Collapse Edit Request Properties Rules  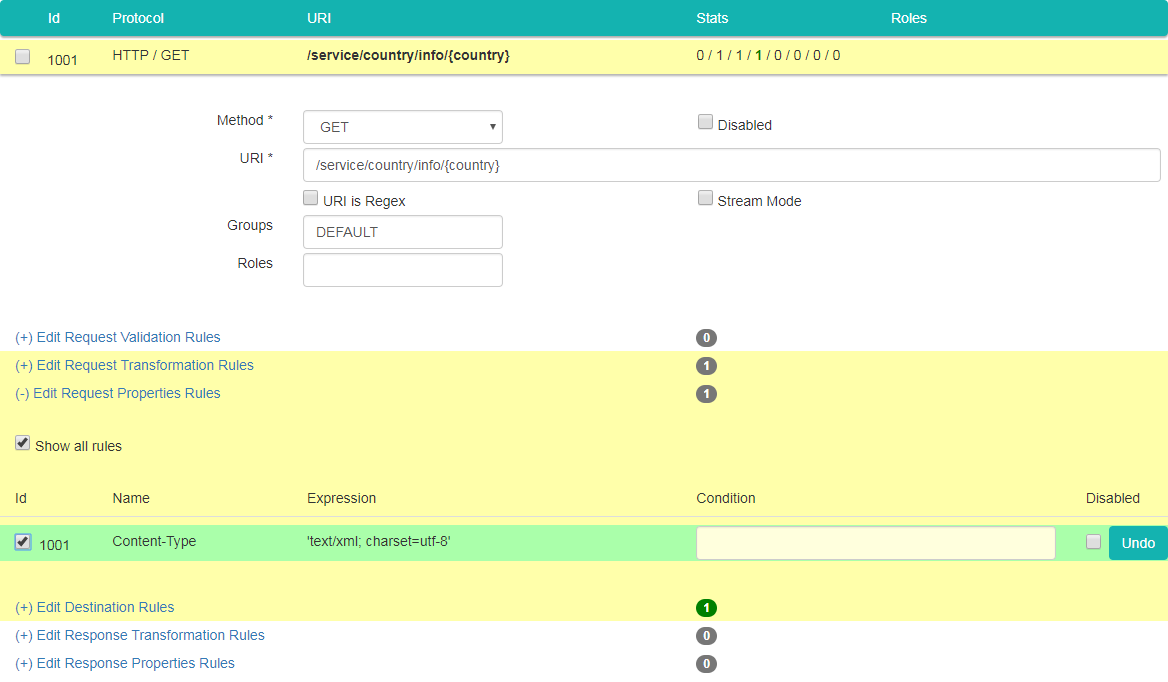pos(118,393)
